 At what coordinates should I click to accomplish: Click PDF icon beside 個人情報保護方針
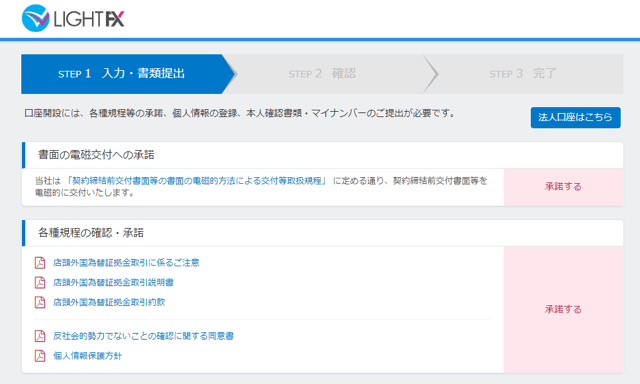point(40,356)
